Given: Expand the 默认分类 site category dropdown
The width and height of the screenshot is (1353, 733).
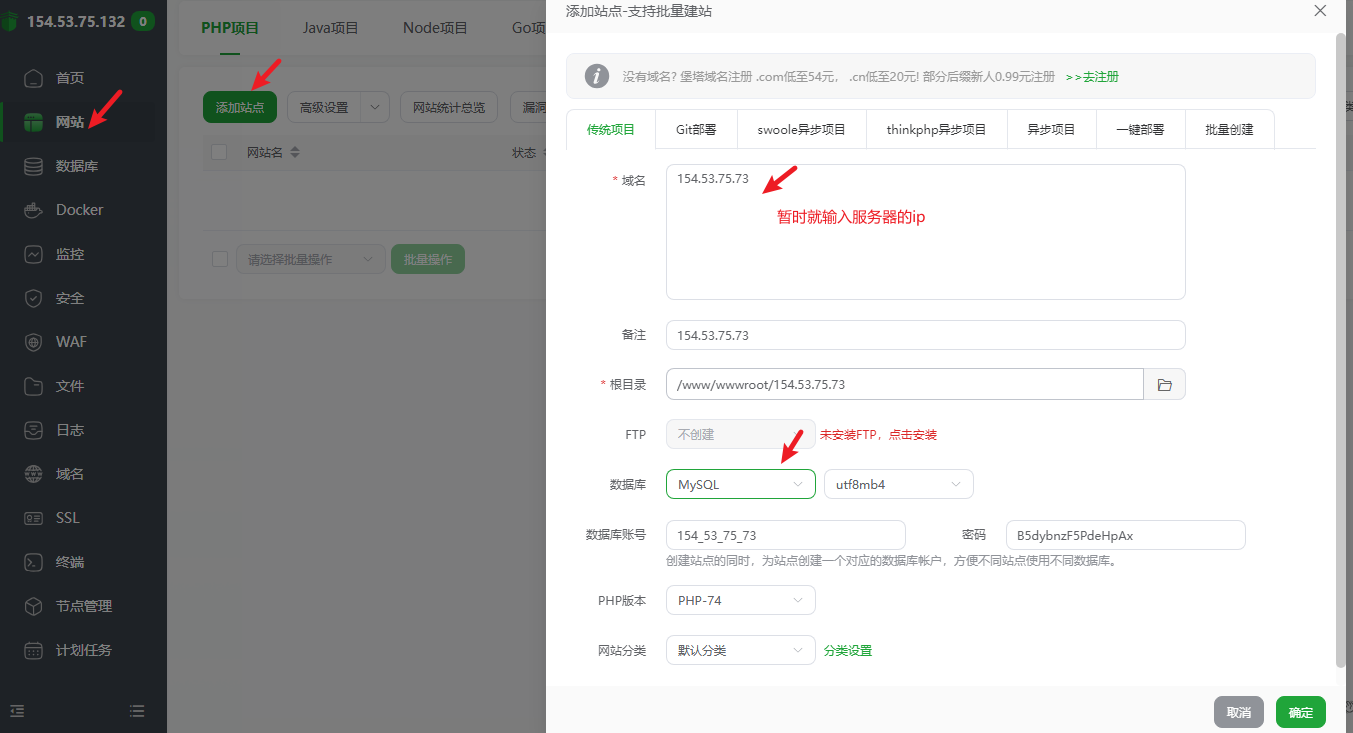Looking at the screenshot, I should (x=740, y=650).
